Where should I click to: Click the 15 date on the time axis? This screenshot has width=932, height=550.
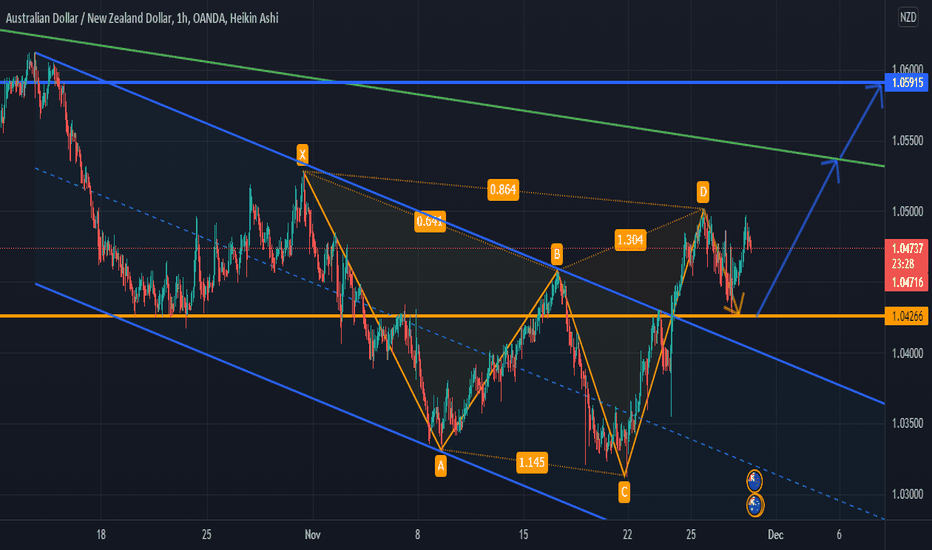[523, 535]
